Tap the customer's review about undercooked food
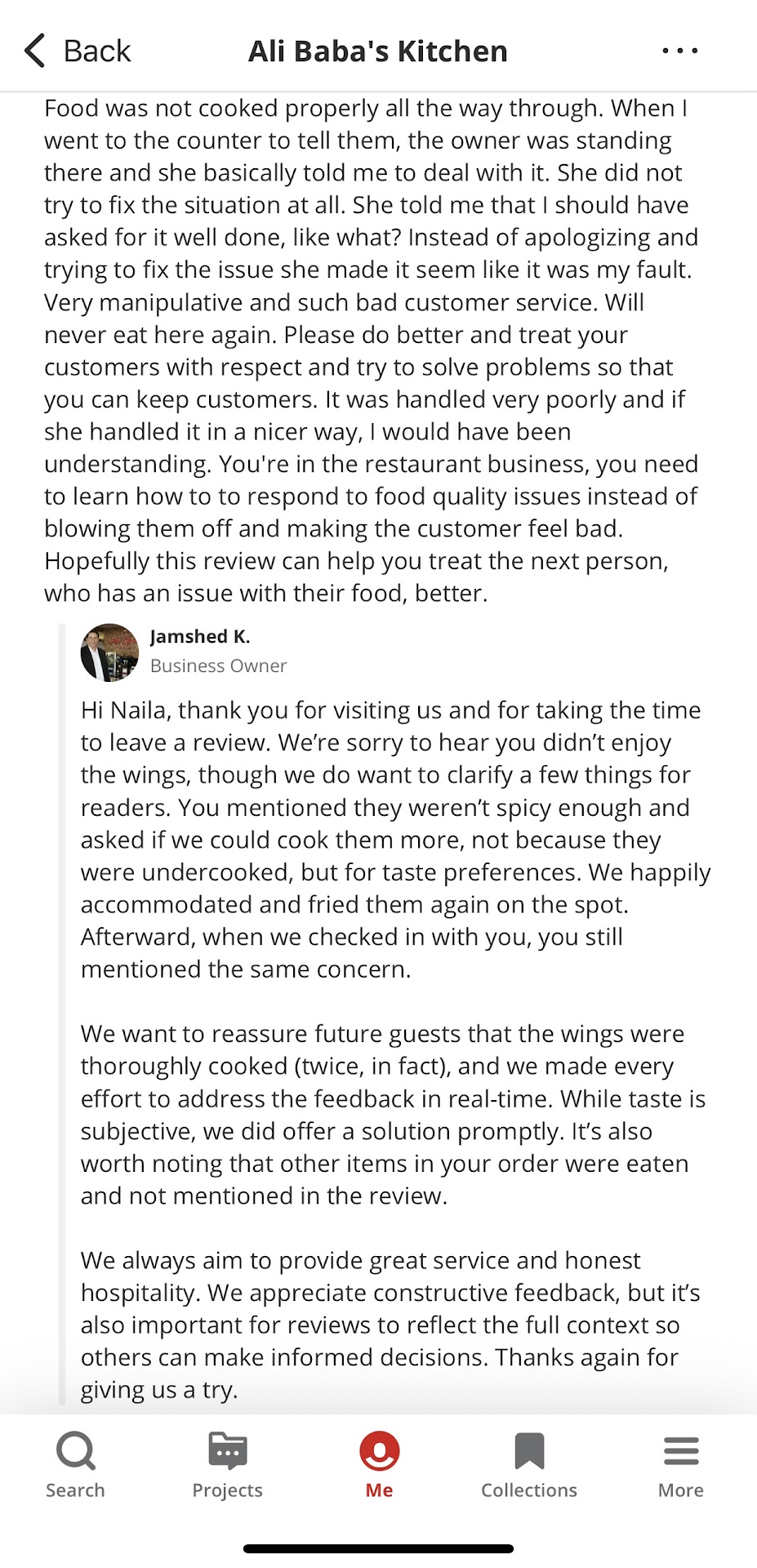 pos(372,351)
